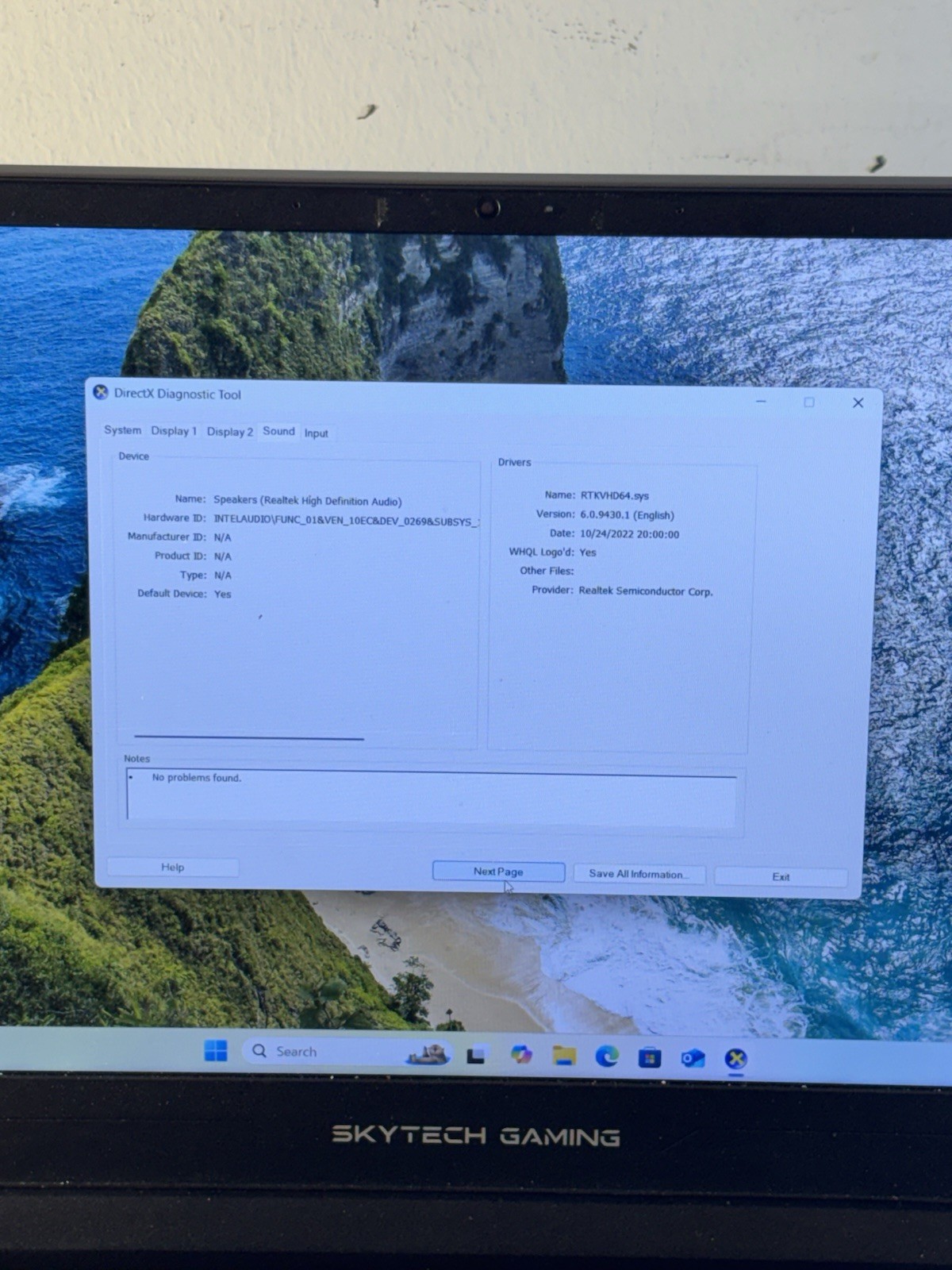
Task: Click the Next Page button
Action: (x=498, y=872)
